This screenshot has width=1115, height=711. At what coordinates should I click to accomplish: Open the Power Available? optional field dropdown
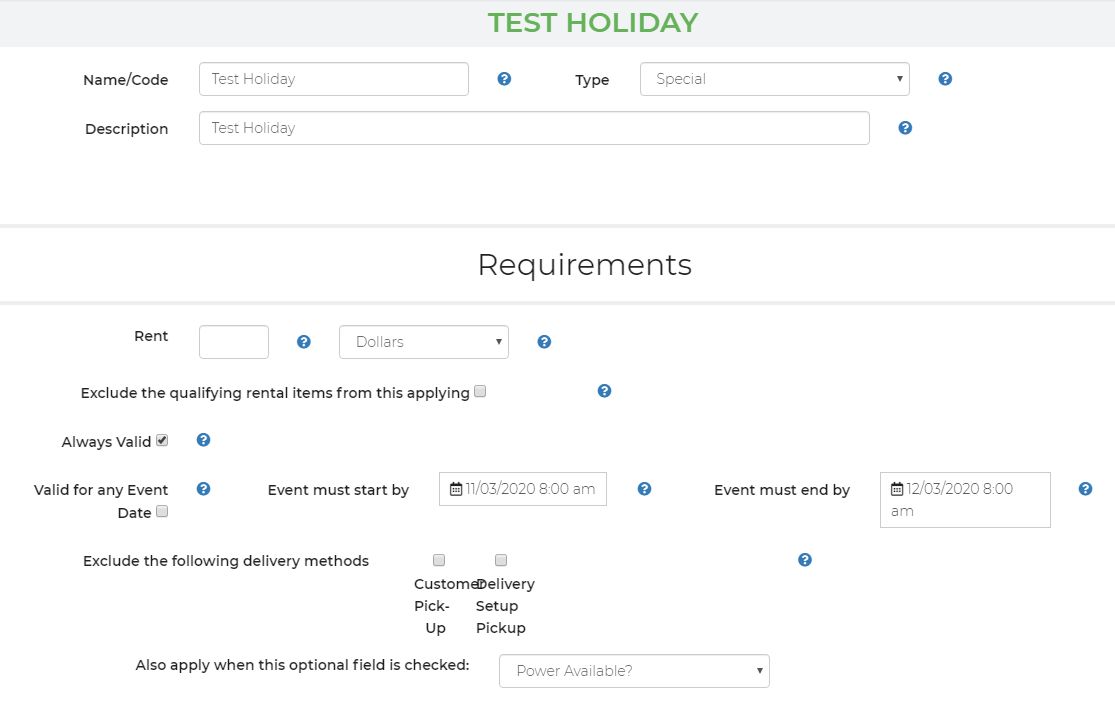(x=634, y=671)
